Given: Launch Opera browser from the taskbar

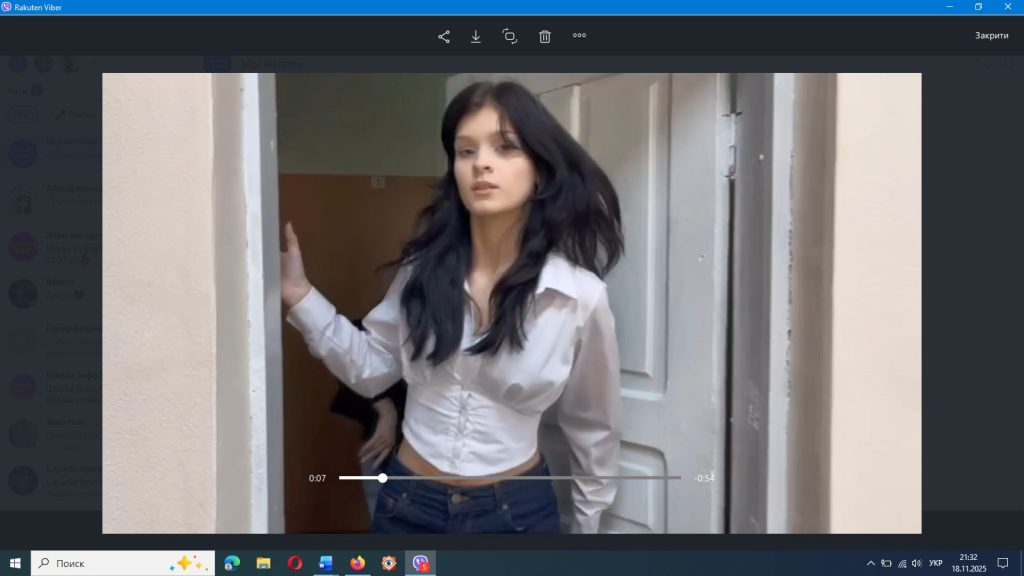Looking at the screenshot, I should tap(295, 563).
